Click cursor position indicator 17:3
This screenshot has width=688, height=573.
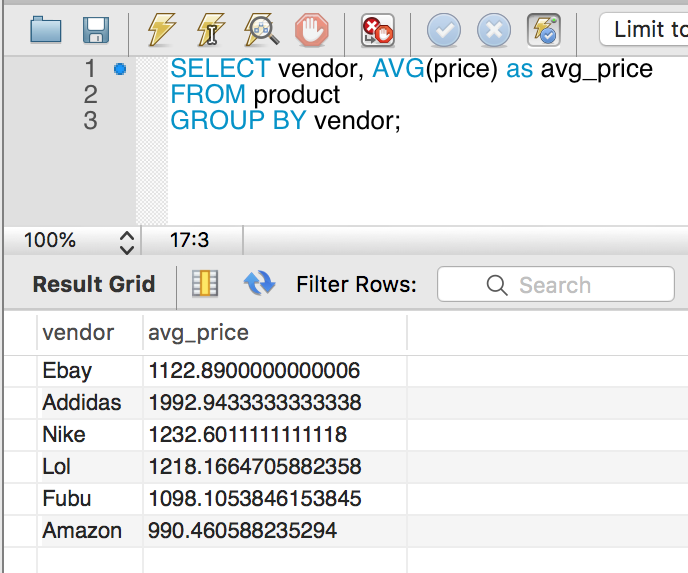pos(190,240)
